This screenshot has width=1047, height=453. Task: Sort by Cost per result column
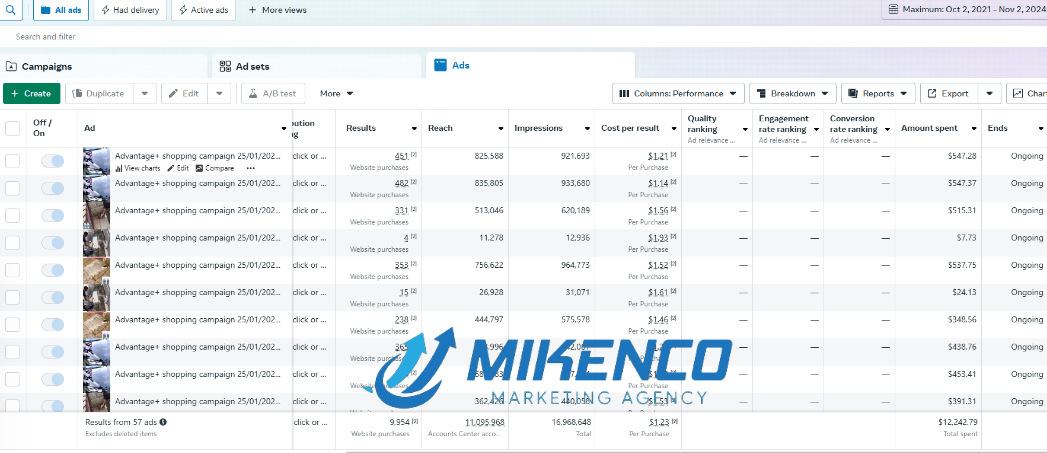point(630,128)
